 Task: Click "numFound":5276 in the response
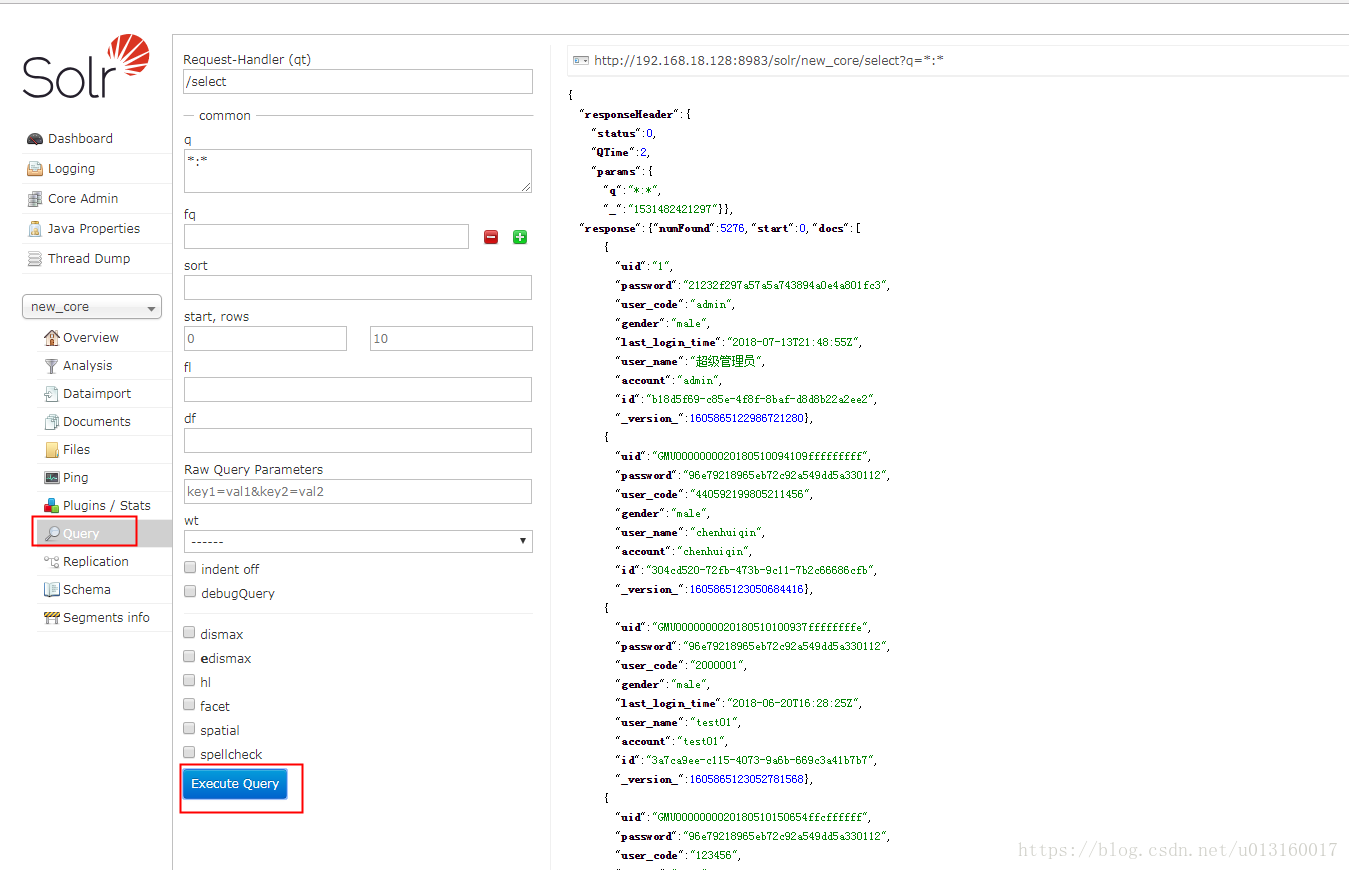(698, 229)
